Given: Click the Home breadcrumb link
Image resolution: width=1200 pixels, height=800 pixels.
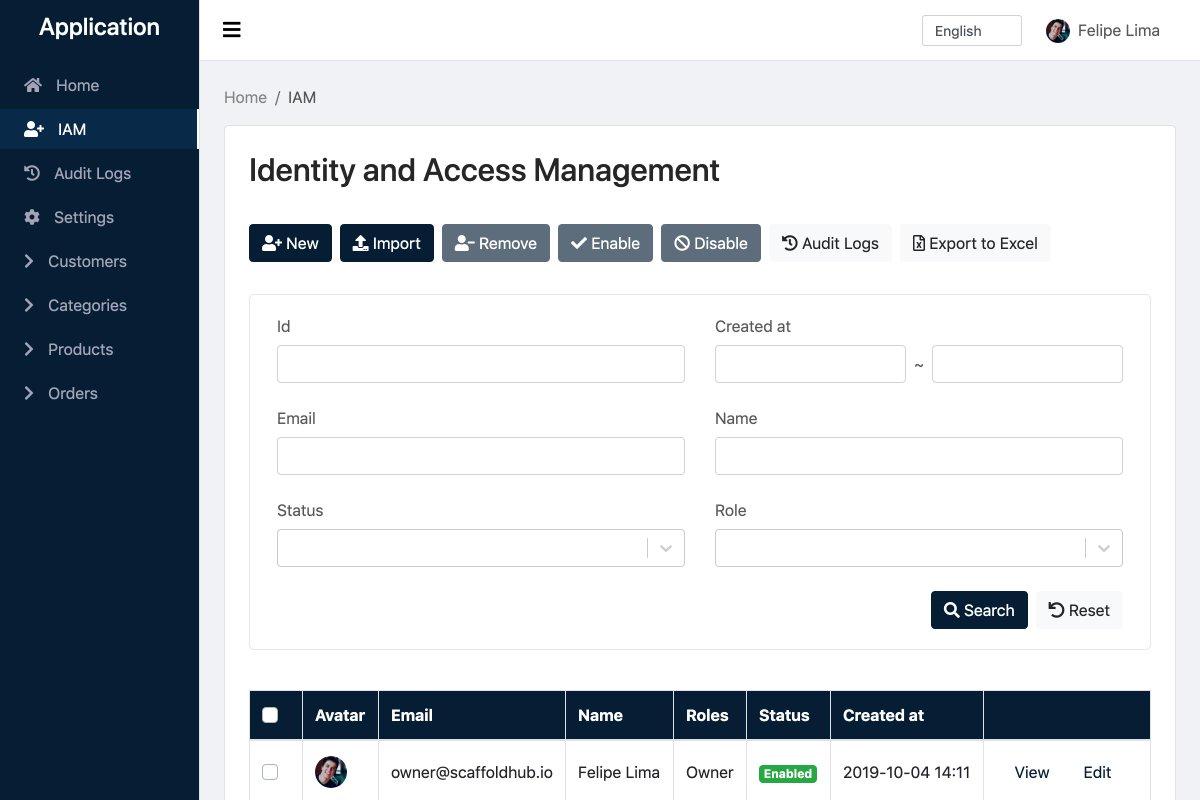Looking at the screenshot, I should [245, 97].
